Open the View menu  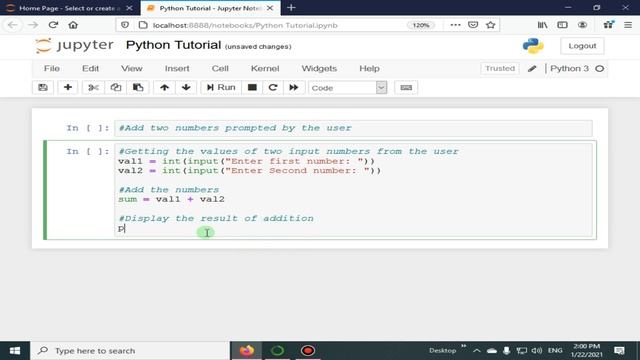pos(131,69)
